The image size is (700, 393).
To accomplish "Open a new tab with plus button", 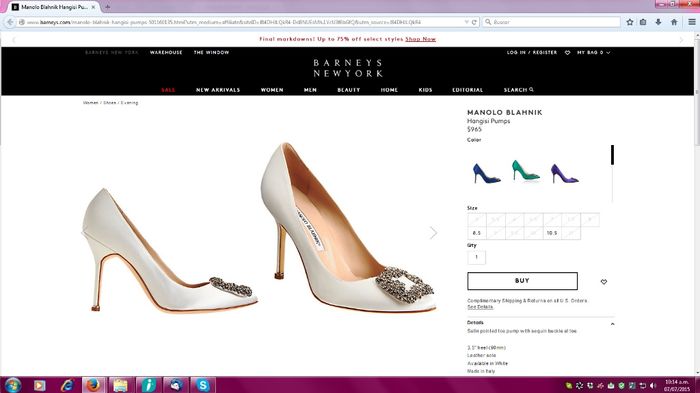I will (107, 7).
